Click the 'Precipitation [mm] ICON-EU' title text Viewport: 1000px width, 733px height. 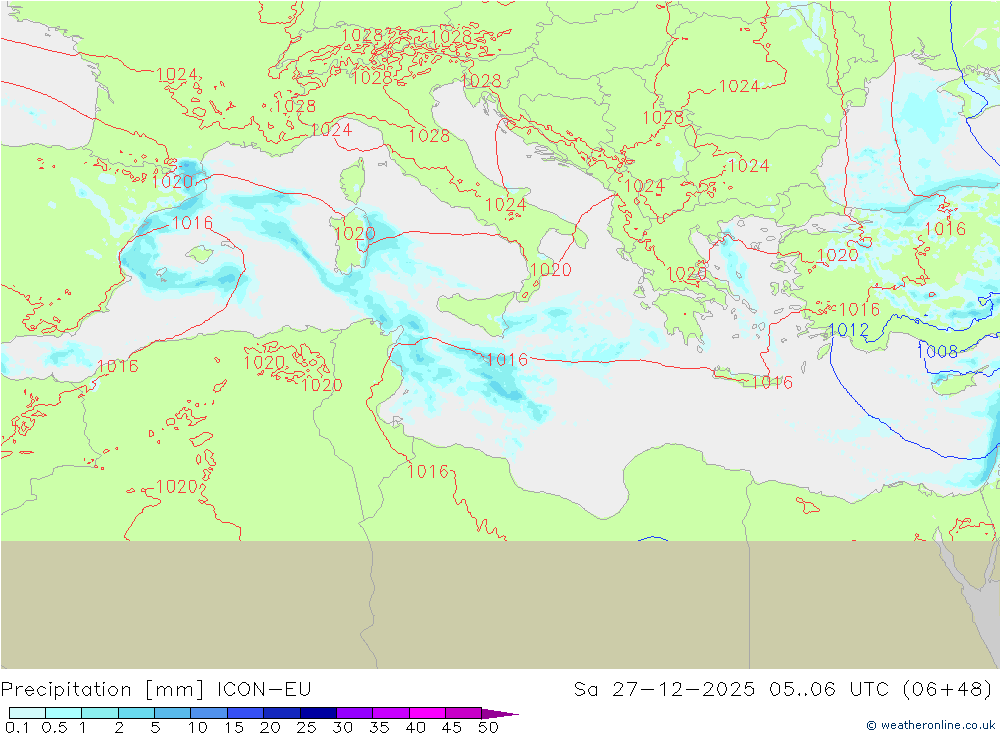[x=156, y=690]
